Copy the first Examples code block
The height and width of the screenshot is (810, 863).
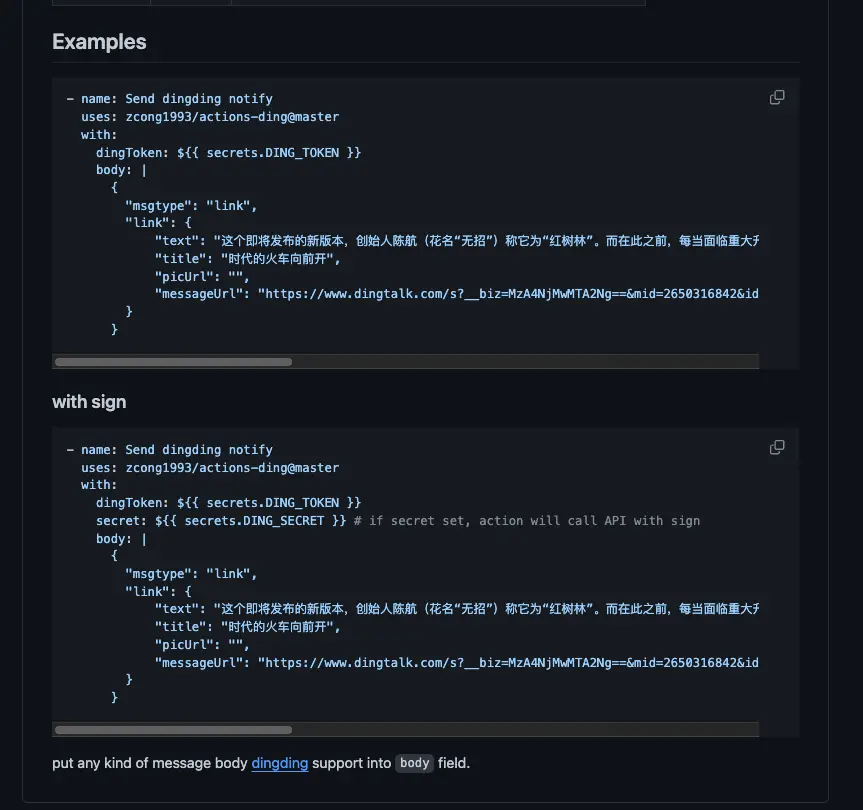pos(777,97)
